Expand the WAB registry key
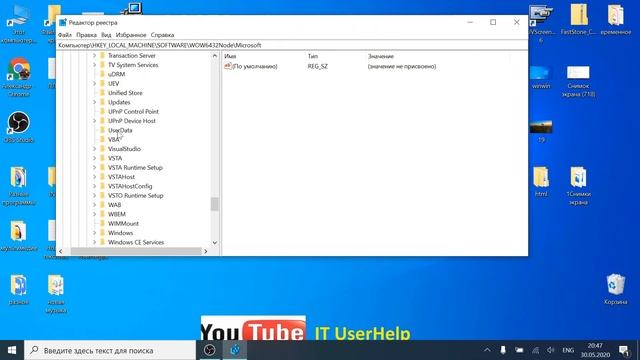This screenshot has width=640, height=360. [94, 204]
